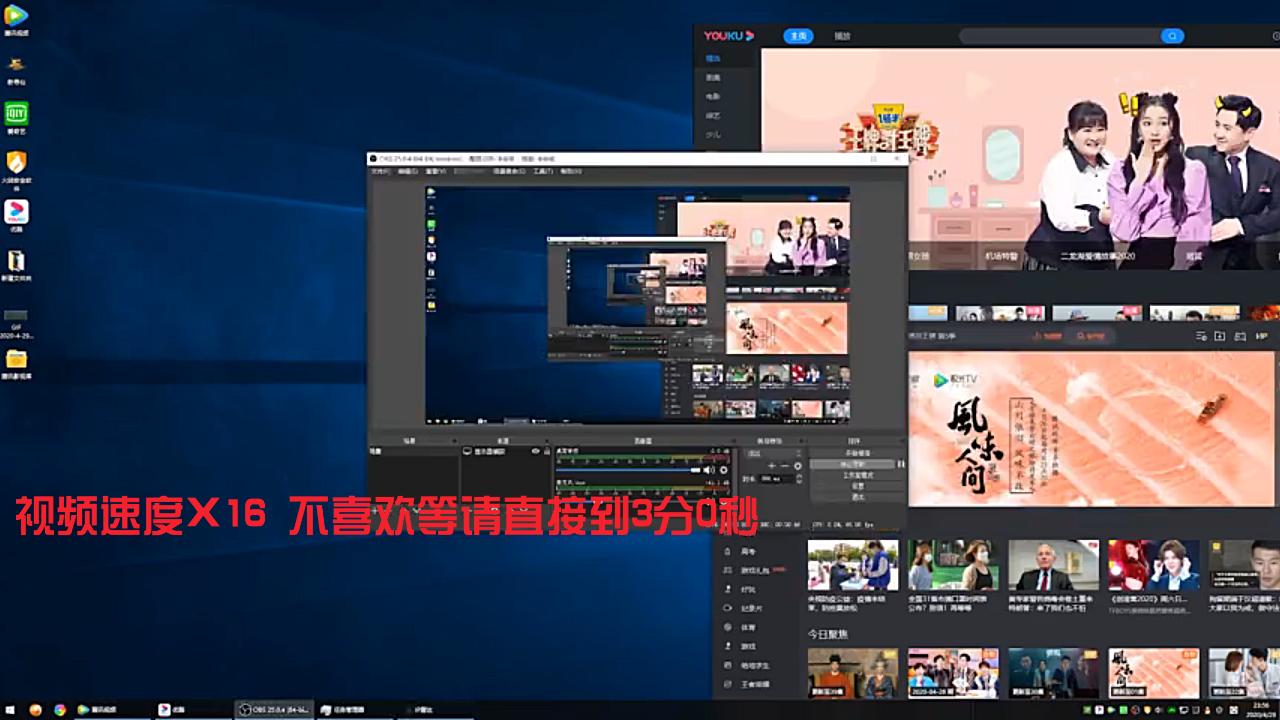Toggle lock icon of 显示器捕获 source in OBS
The height and width of the screenshot is (720, 1280).
click(546, 452)
